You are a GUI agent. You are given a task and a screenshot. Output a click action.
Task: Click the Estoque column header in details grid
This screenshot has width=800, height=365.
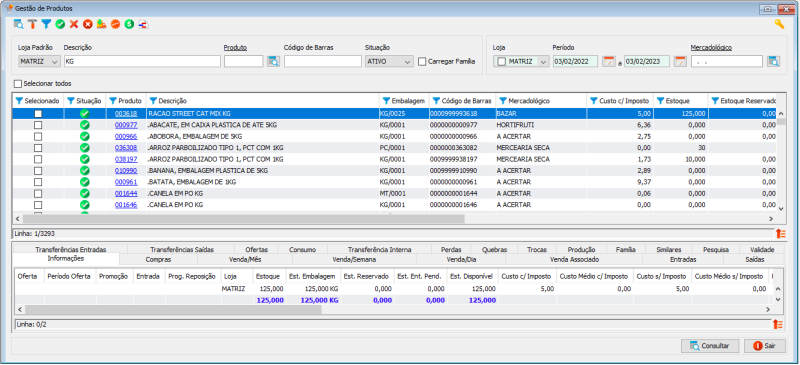[269, 276]
